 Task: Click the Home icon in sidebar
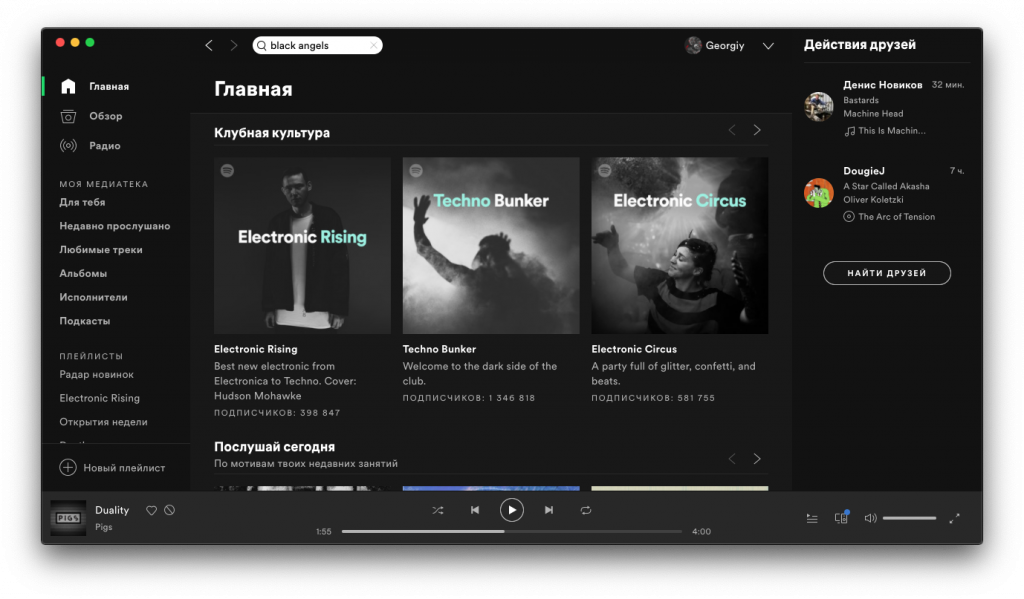coord(68,86)
